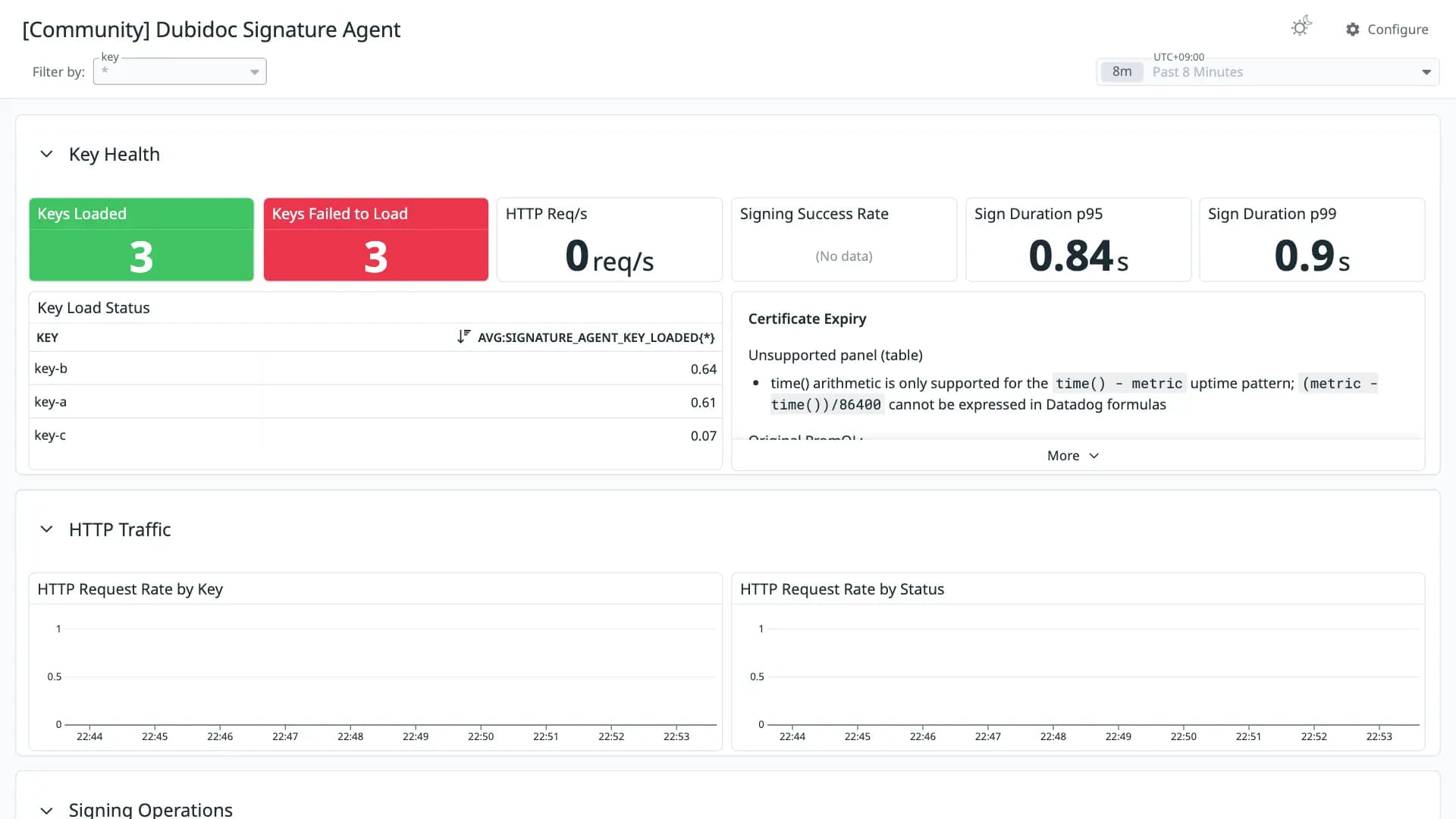This screenshot has height=819, width=1456.
Task: Select the Keys Loaded green tile
Action: [141, 240]
